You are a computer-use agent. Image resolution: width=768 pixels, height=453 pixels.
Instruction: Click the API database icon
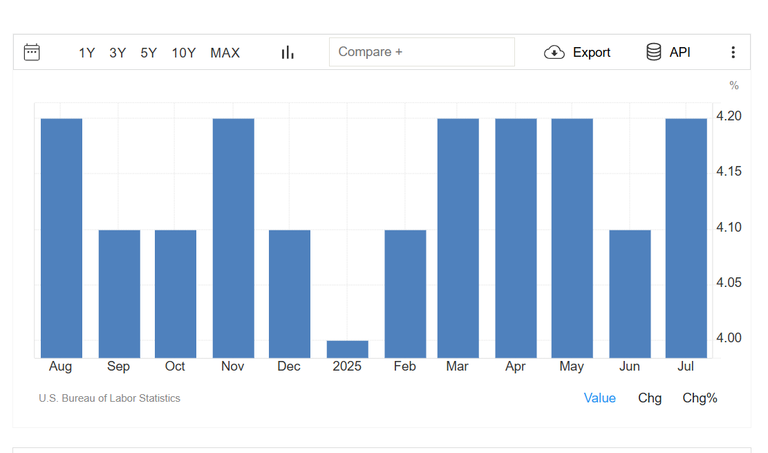click(653, 52)
